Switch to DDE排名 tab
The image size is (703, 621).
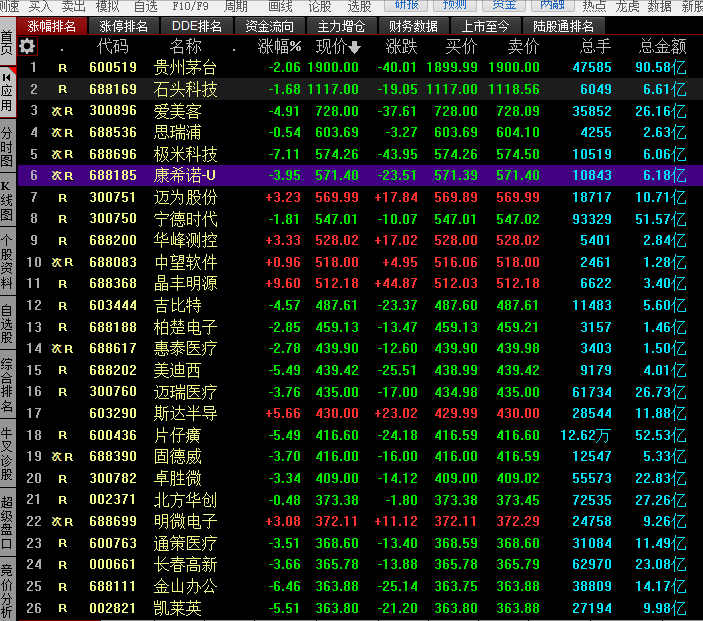(x=196, y=26)
